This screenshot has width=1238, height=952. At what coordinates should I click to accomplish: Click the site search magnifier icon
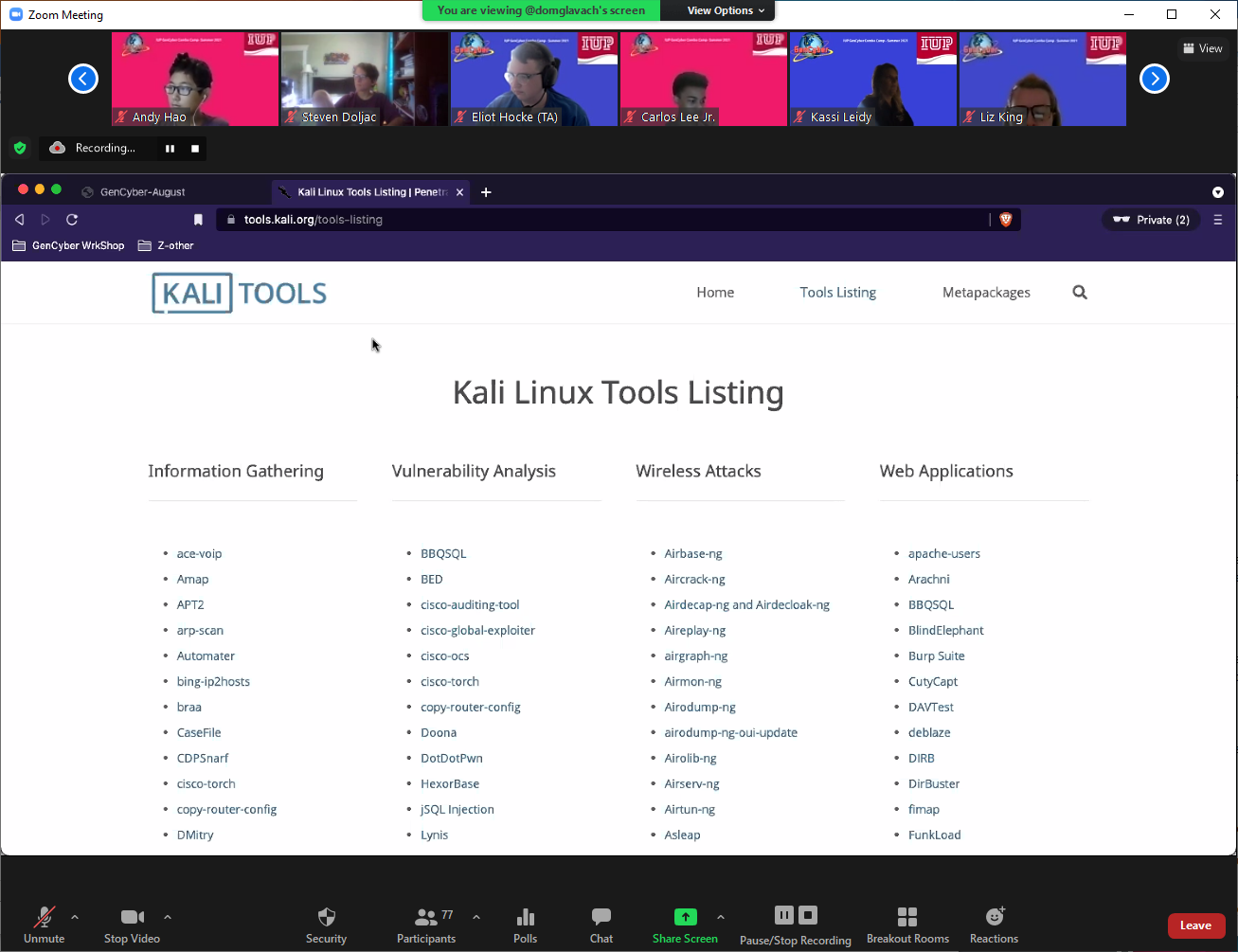pos(1080,293)
